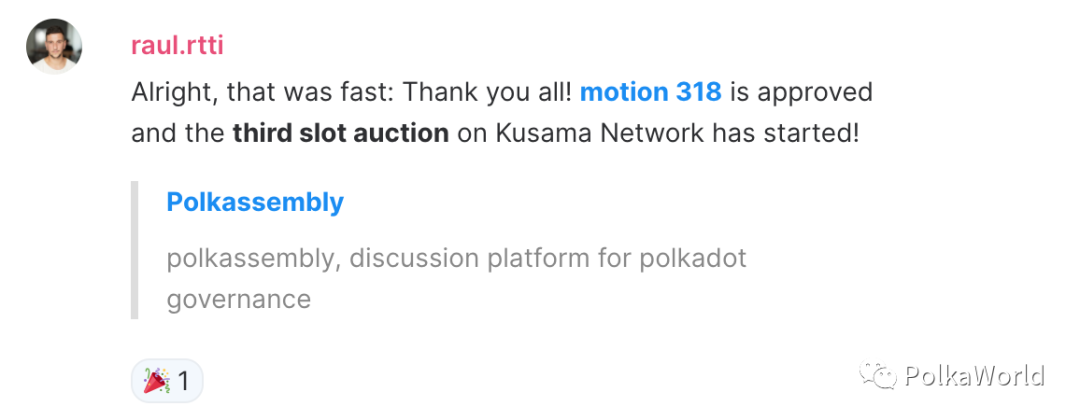Click 'is approved' after motion link

coord(802,93)
